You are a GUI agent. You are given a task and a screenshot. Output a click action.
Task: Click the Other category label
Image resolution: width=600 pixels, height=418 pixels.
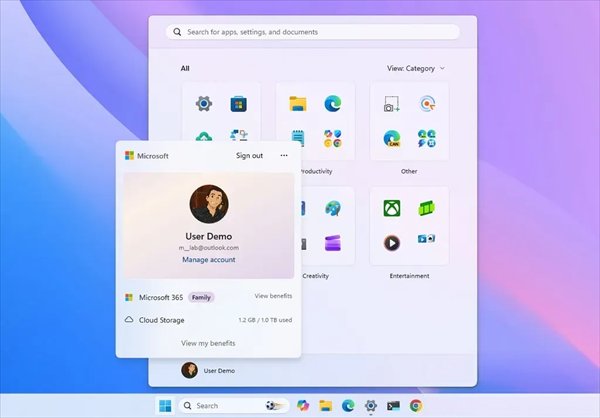pyautogui.click(x=409, y=171)
